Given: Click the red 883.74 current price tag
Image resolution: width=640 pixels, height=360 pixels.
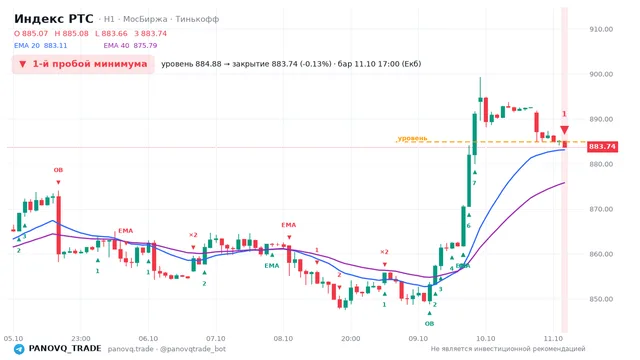Looking at the screenshot, I should click(x=602, y=147).
